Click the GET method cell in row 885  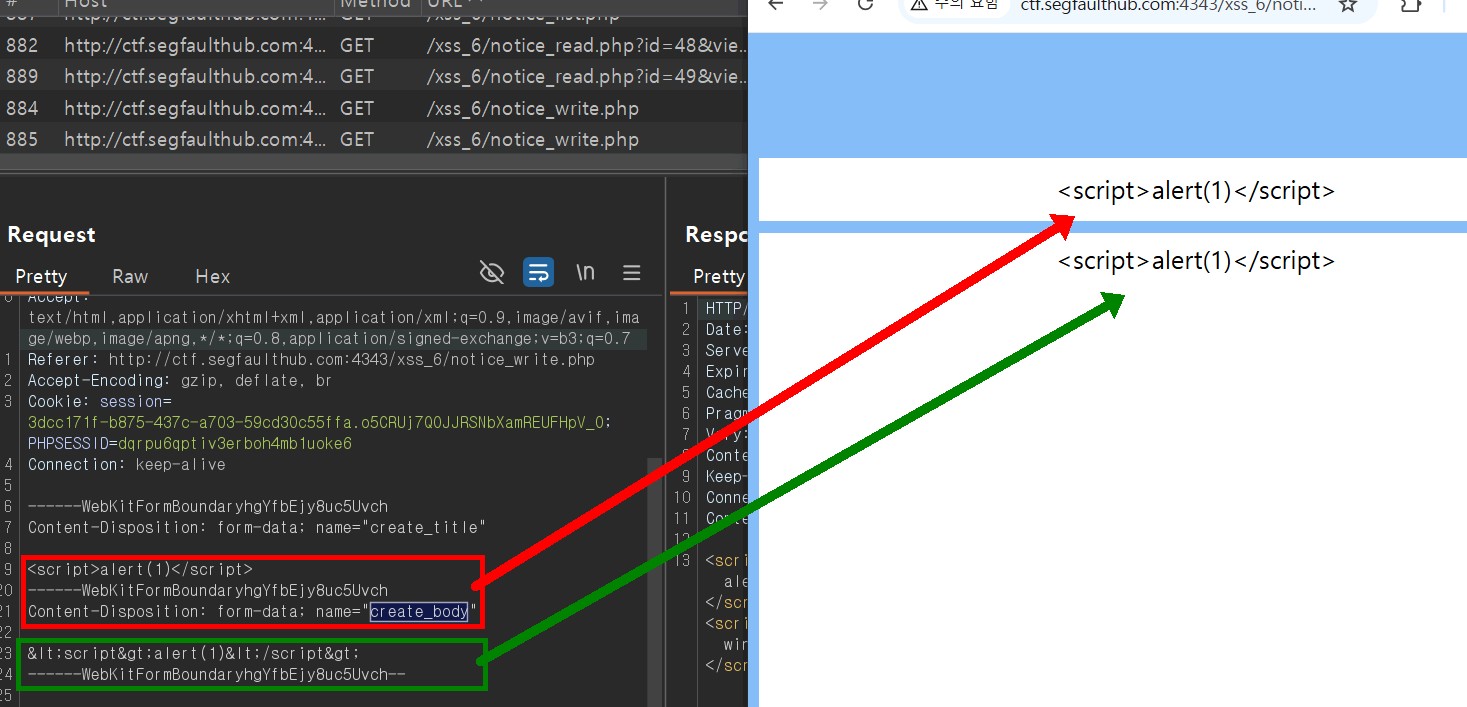coord(357,139)
